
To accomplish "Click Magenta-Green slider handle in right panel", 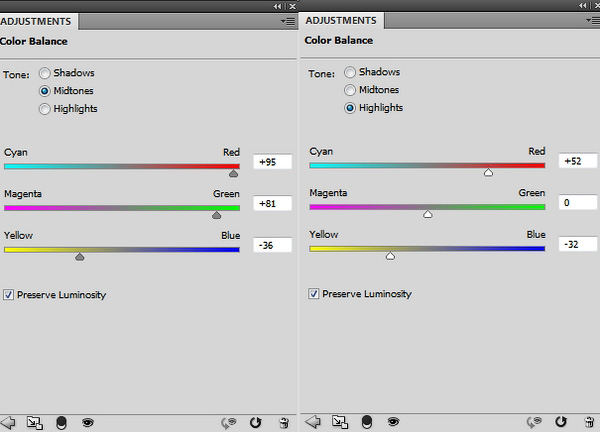I will click(428, 214).
